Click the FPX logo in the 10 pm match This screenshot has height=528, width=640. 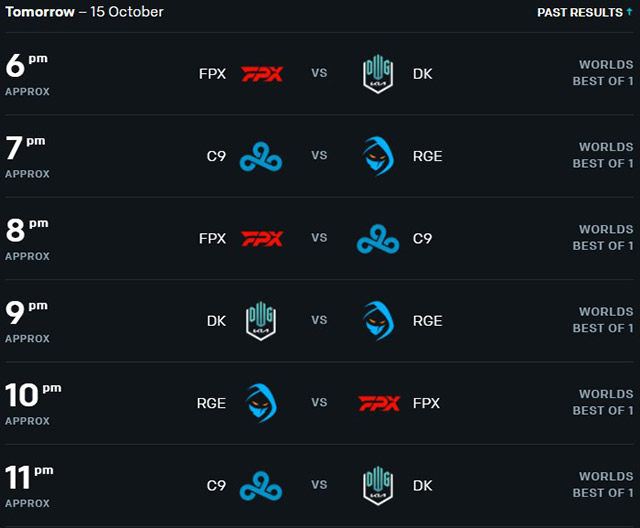click(379, 404)
